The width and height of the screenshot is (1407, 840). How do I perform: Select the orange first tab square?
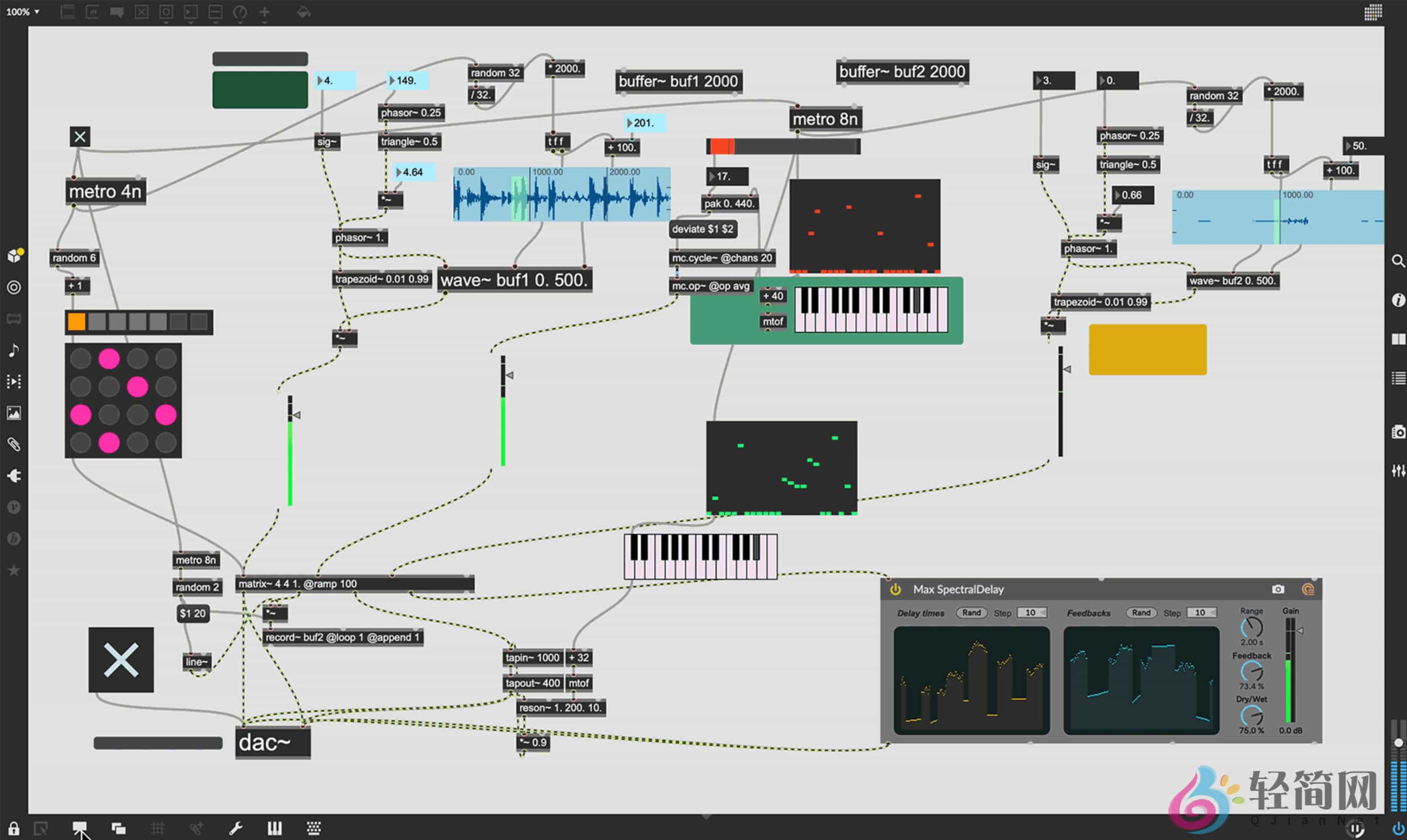tap(76, 322)
